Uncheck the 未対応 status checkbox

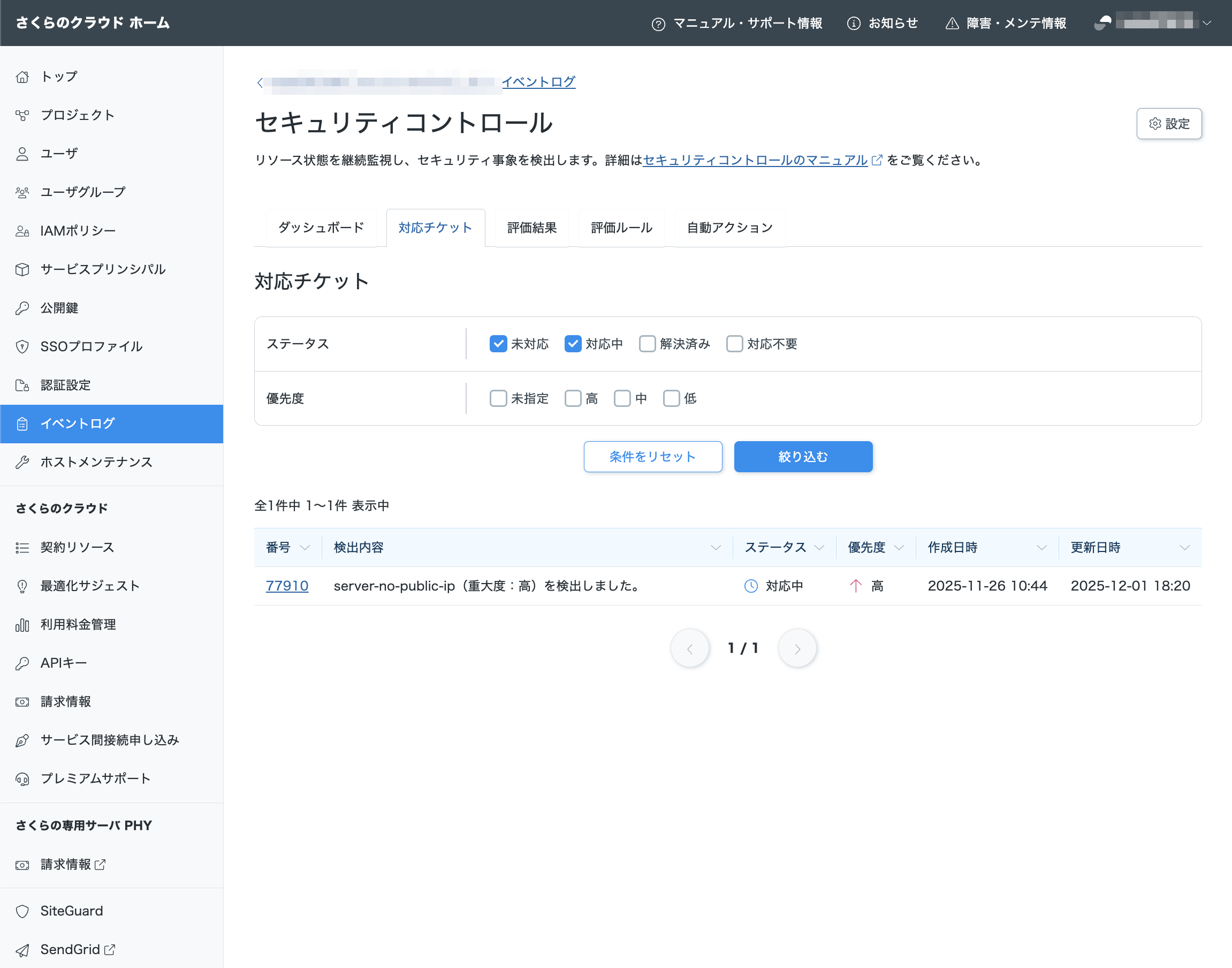click(x=498, y=344)
